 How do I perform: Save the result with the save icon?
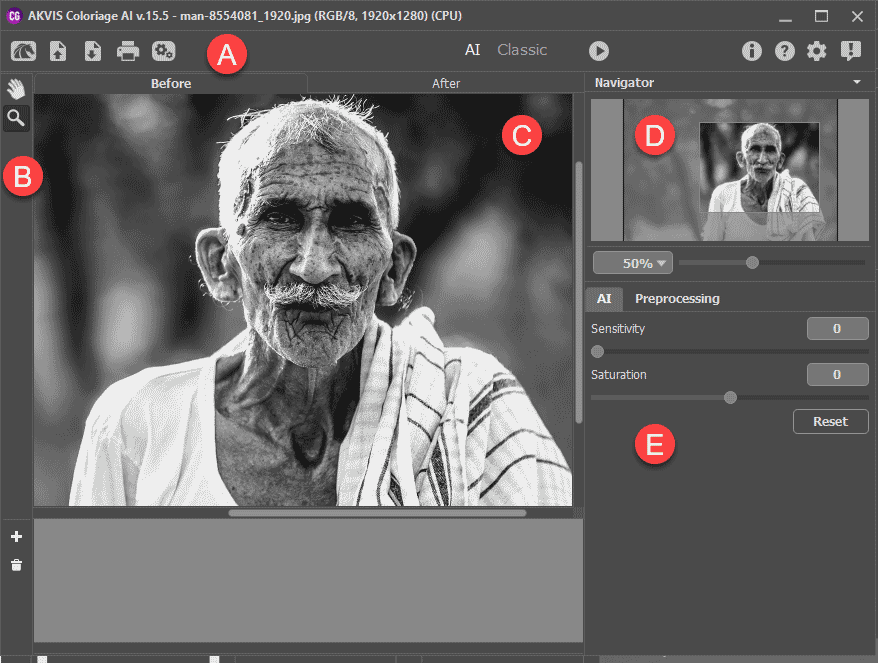pos(92,50)
